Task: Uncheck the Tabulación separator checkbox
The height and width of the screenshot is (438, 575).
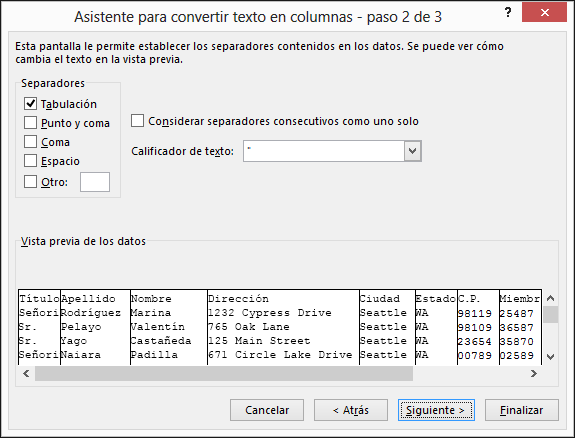Action: [30, 104]
